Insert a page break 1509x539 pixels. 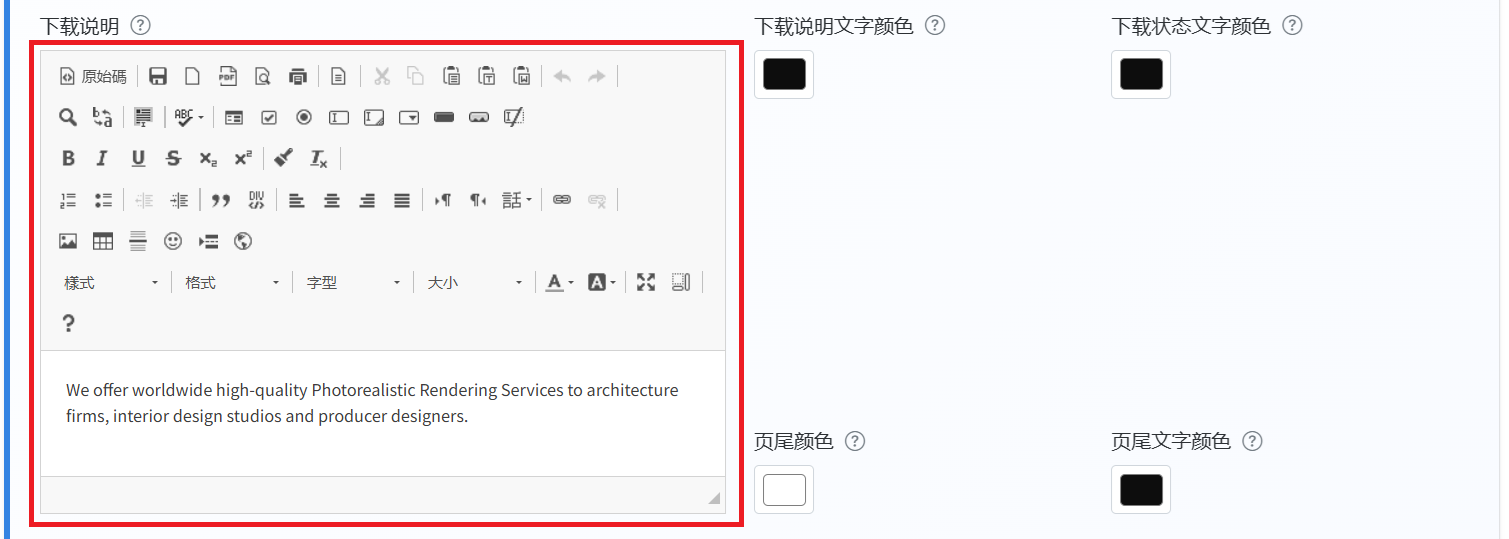click(x=208, y=241)
